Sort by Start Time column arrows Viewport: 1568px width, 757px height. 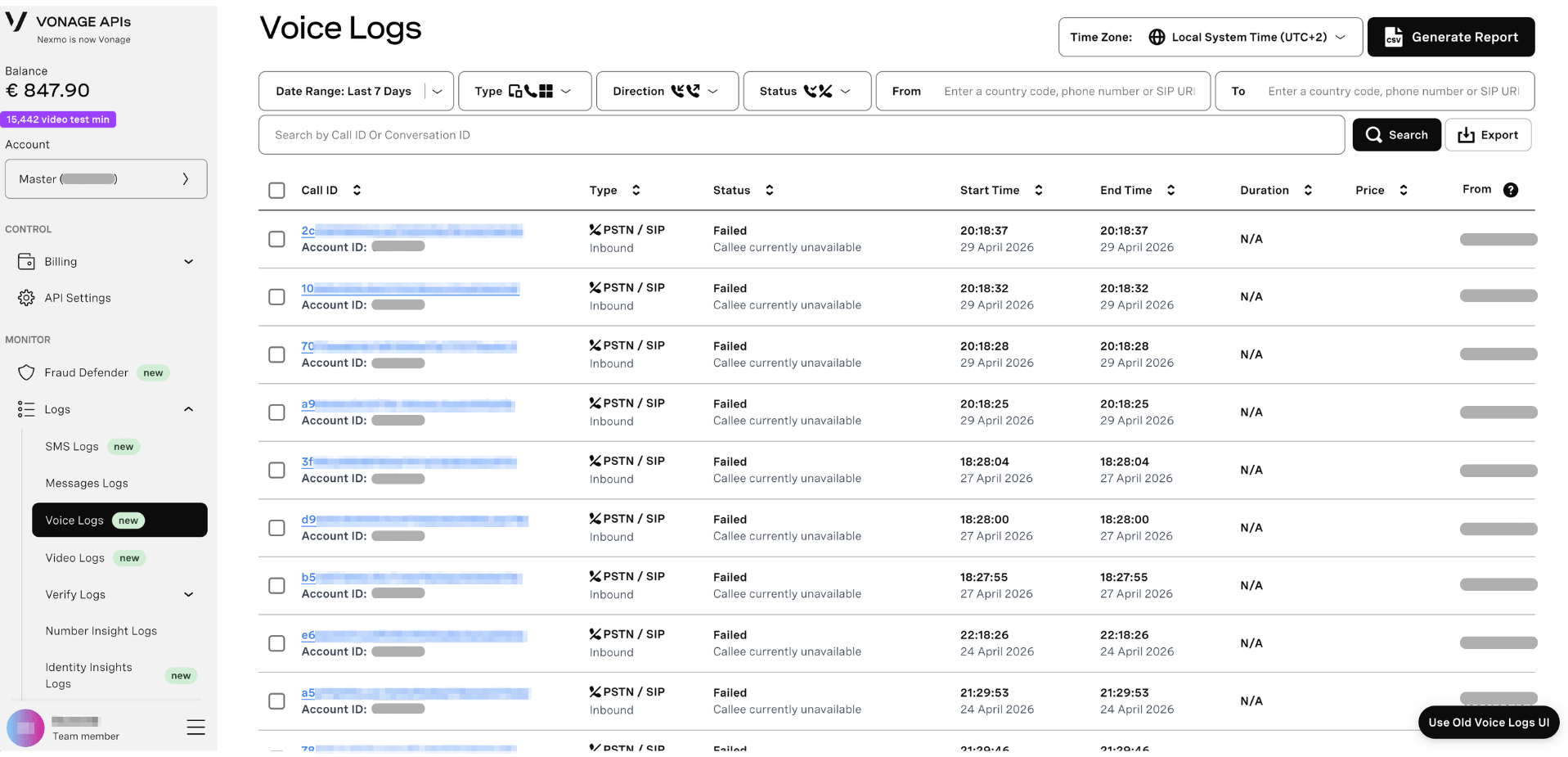point(1038,190)
